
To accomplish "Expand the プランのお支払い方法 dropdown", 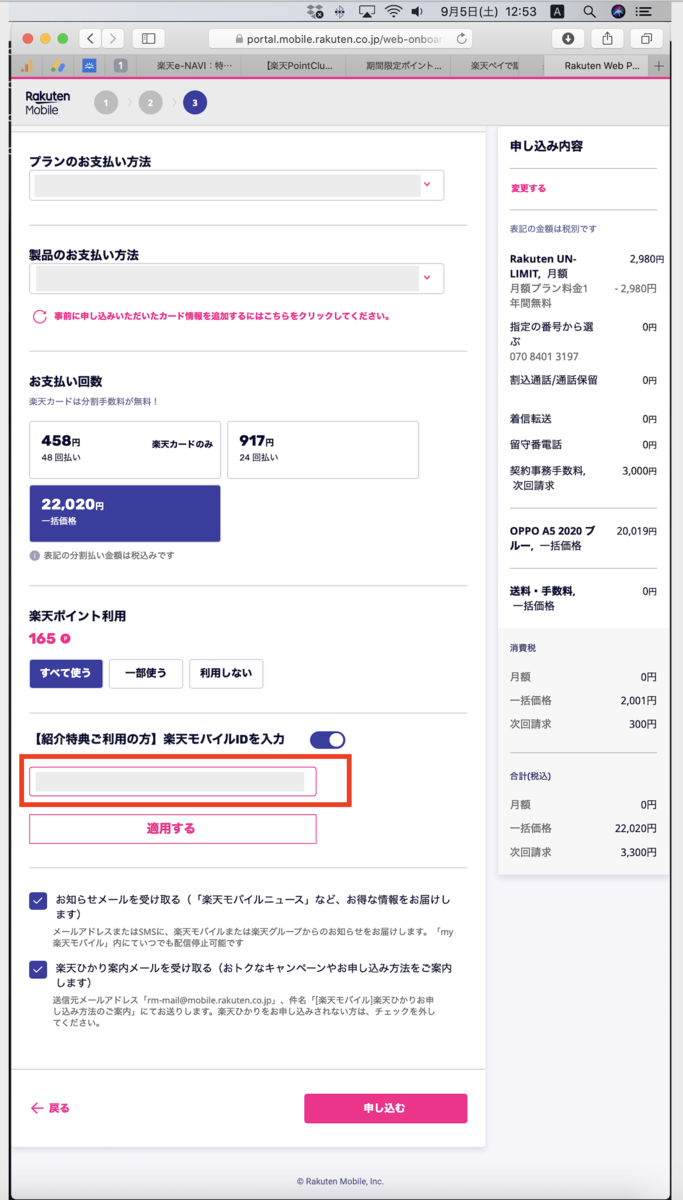I will [236, 185].
